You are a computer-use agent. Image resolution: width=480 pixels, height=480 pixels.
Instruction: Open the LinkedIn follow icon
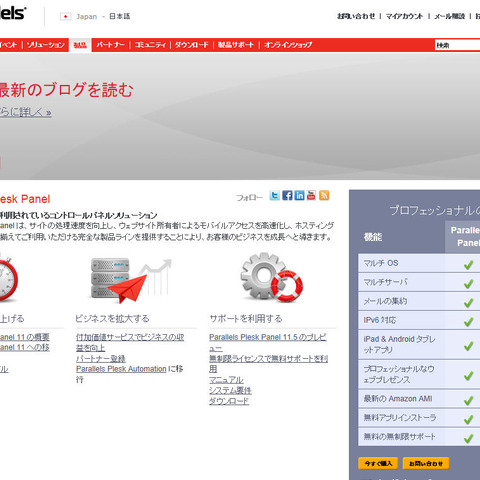[299, 195]
